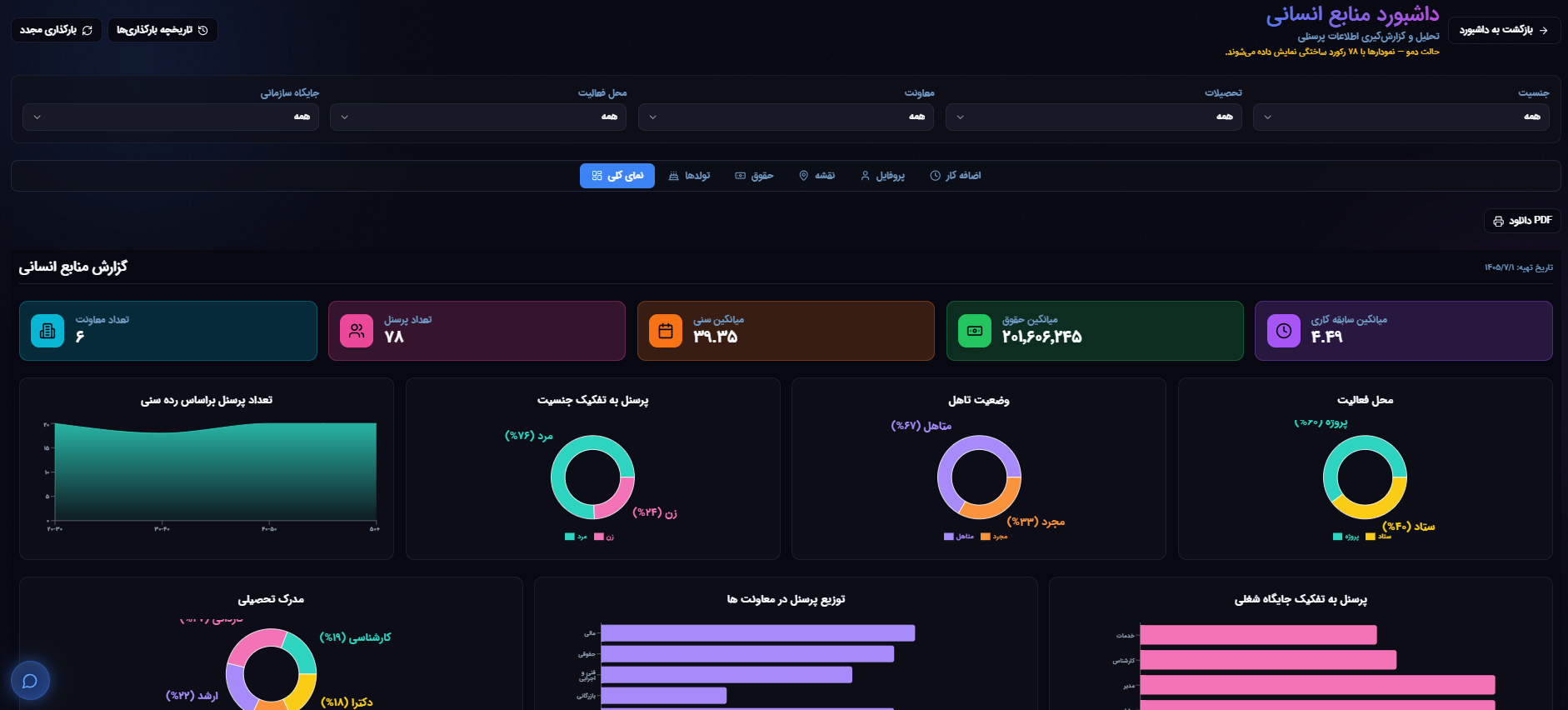Viewport: 1568px width, 710px height.
Task: Click the خدمات bar in the job position chart
Action: coord(1258,635)
